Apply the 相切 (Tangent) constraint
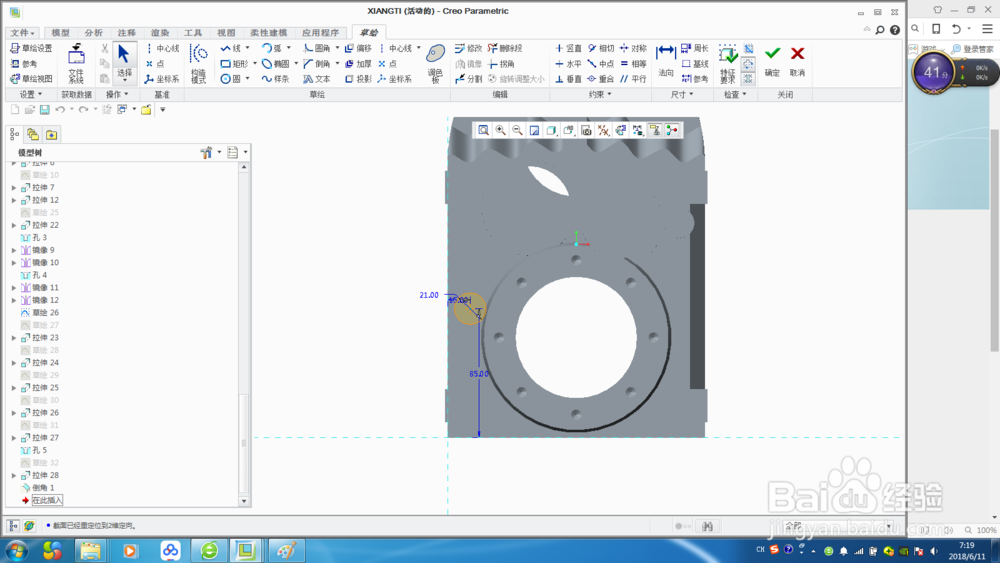This screenshot has height=563, width=1000. pos(601,48)
